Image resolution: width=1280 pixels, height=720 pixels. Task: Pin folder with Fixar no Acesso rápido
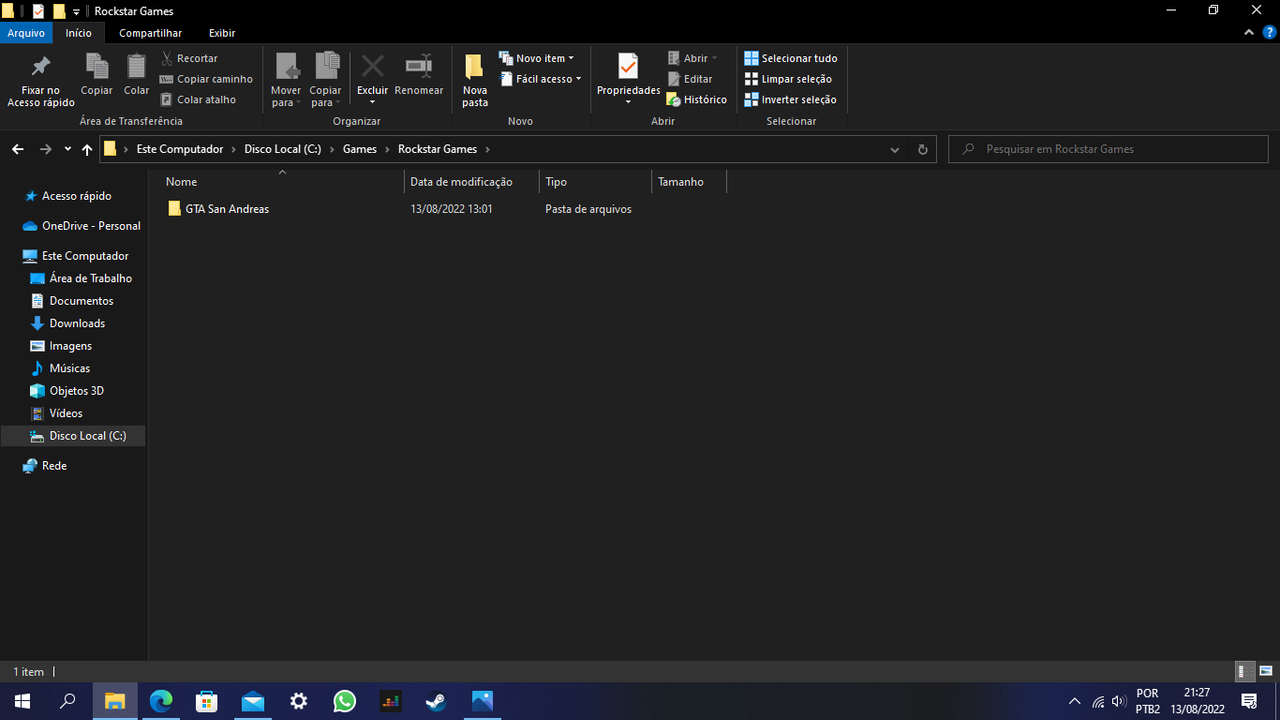[x=41, y=80]
